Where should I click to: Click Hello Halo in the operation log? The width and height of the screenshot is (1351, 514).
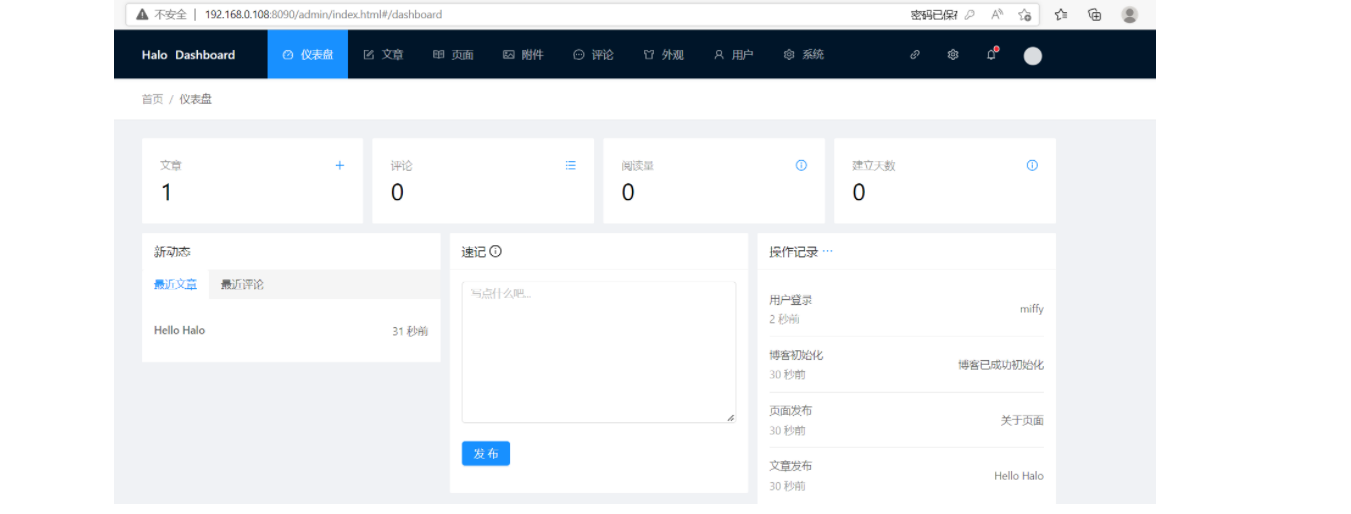click(x=1019, y=476)
